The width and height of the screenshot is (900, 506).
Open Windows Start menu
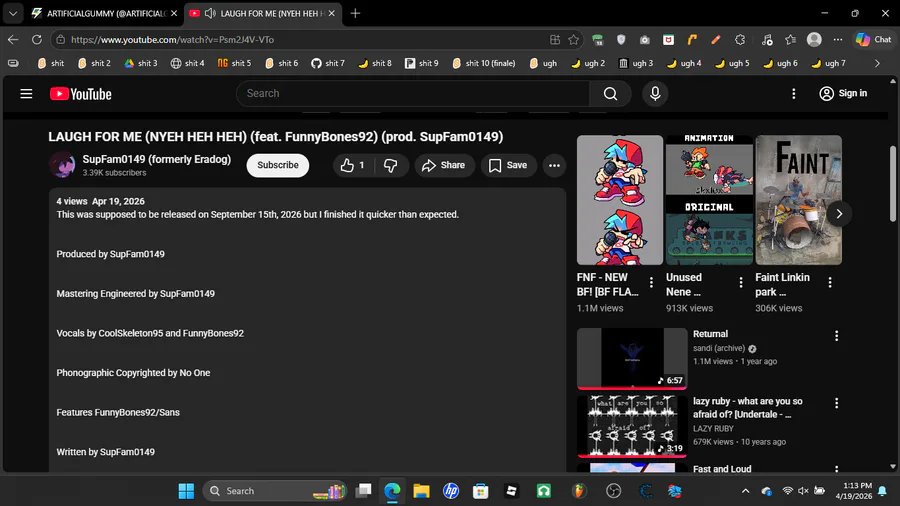[186, 491]
